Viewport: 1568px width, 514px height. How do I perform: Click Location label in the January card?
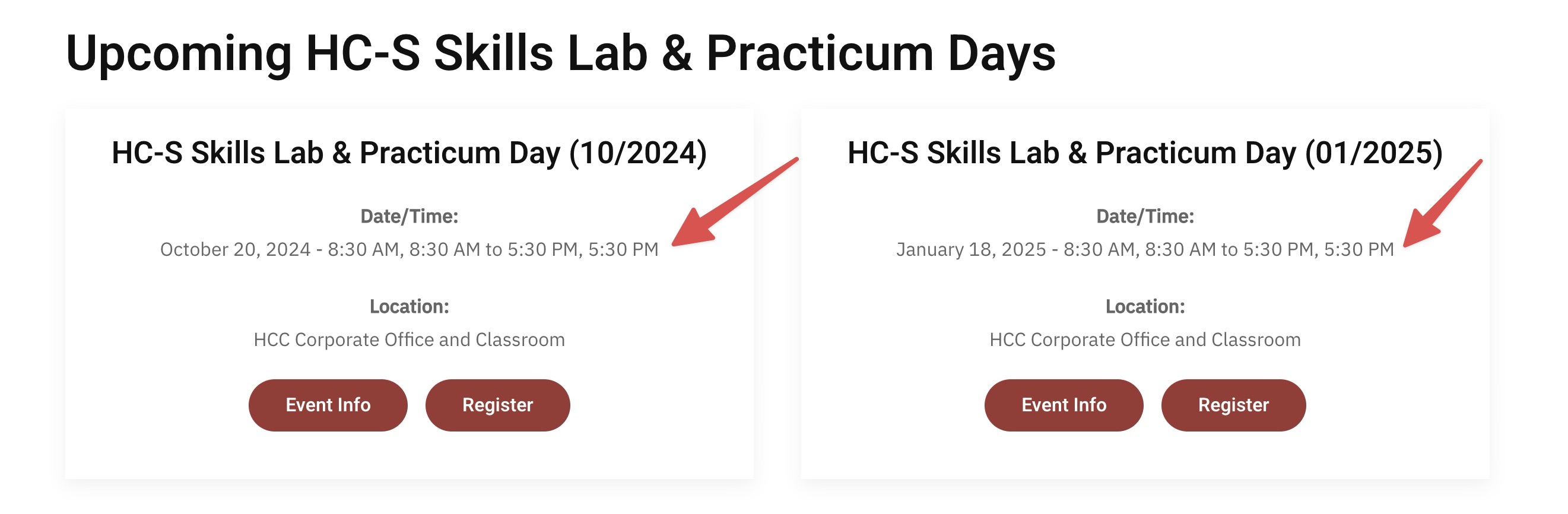(1144, 306)
